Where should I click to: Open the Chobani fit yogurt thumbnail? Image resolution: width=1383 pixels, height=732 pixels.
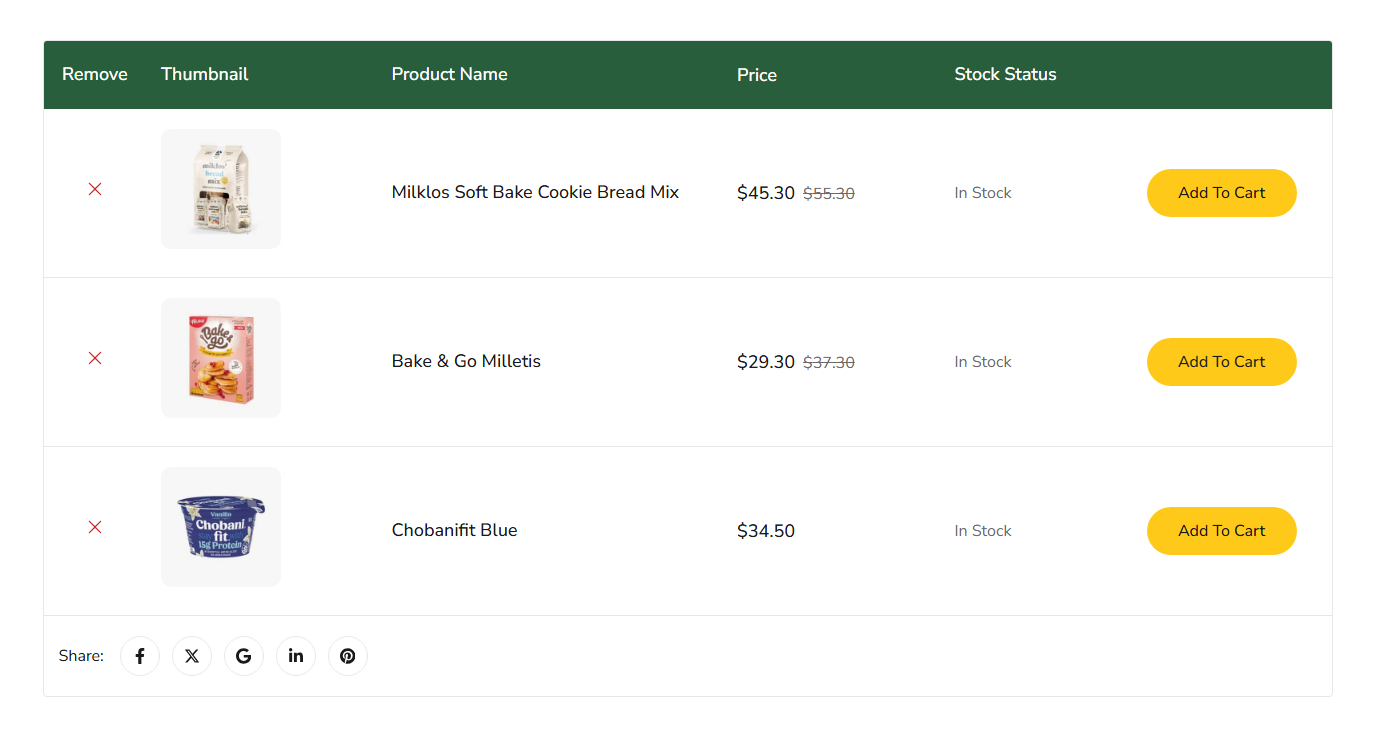tap(221, 527)
